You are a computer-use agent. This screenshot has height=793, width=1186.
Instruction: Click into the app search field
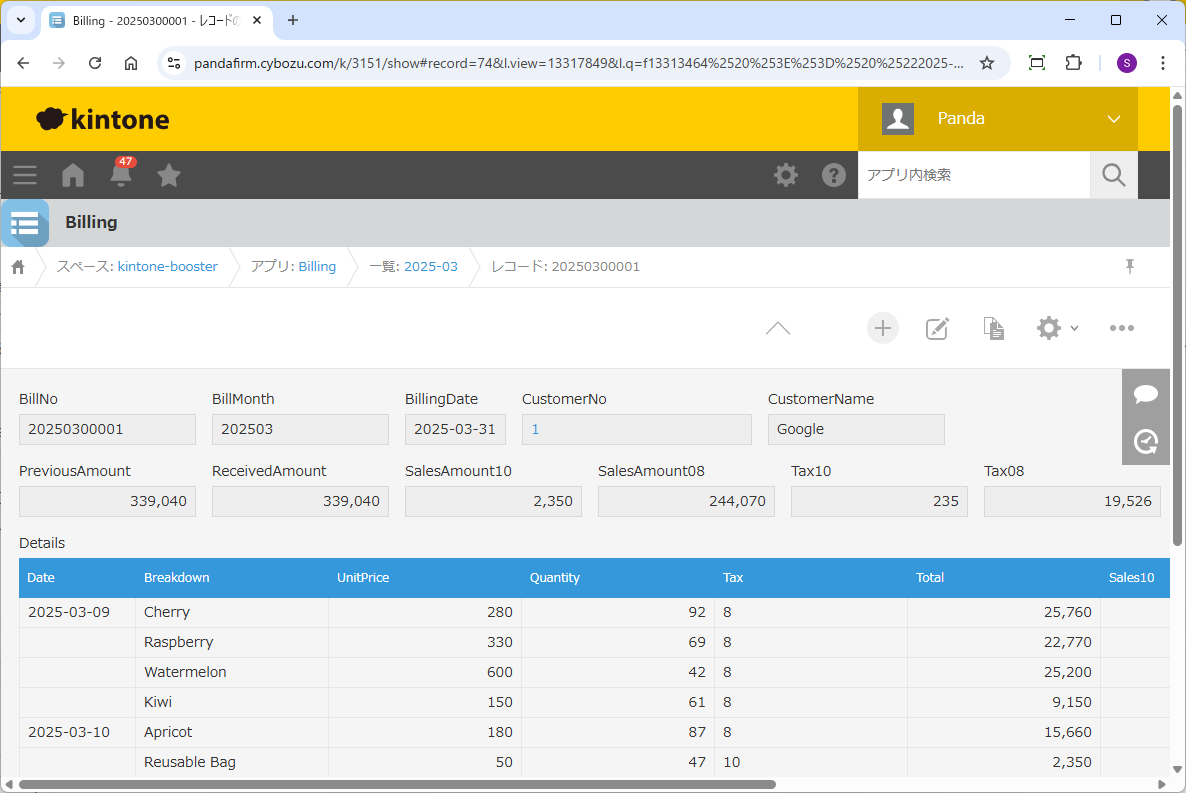coord(973,175)
